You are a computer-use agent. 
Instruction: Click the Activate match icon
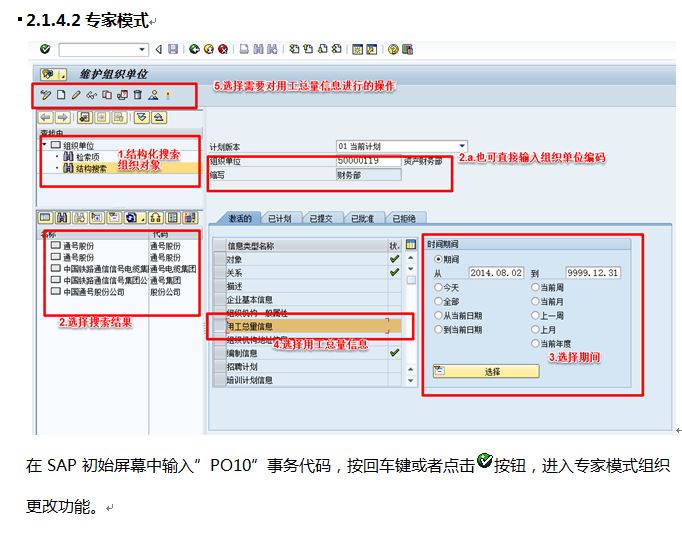pyautogui.click(x=168, y=94)
